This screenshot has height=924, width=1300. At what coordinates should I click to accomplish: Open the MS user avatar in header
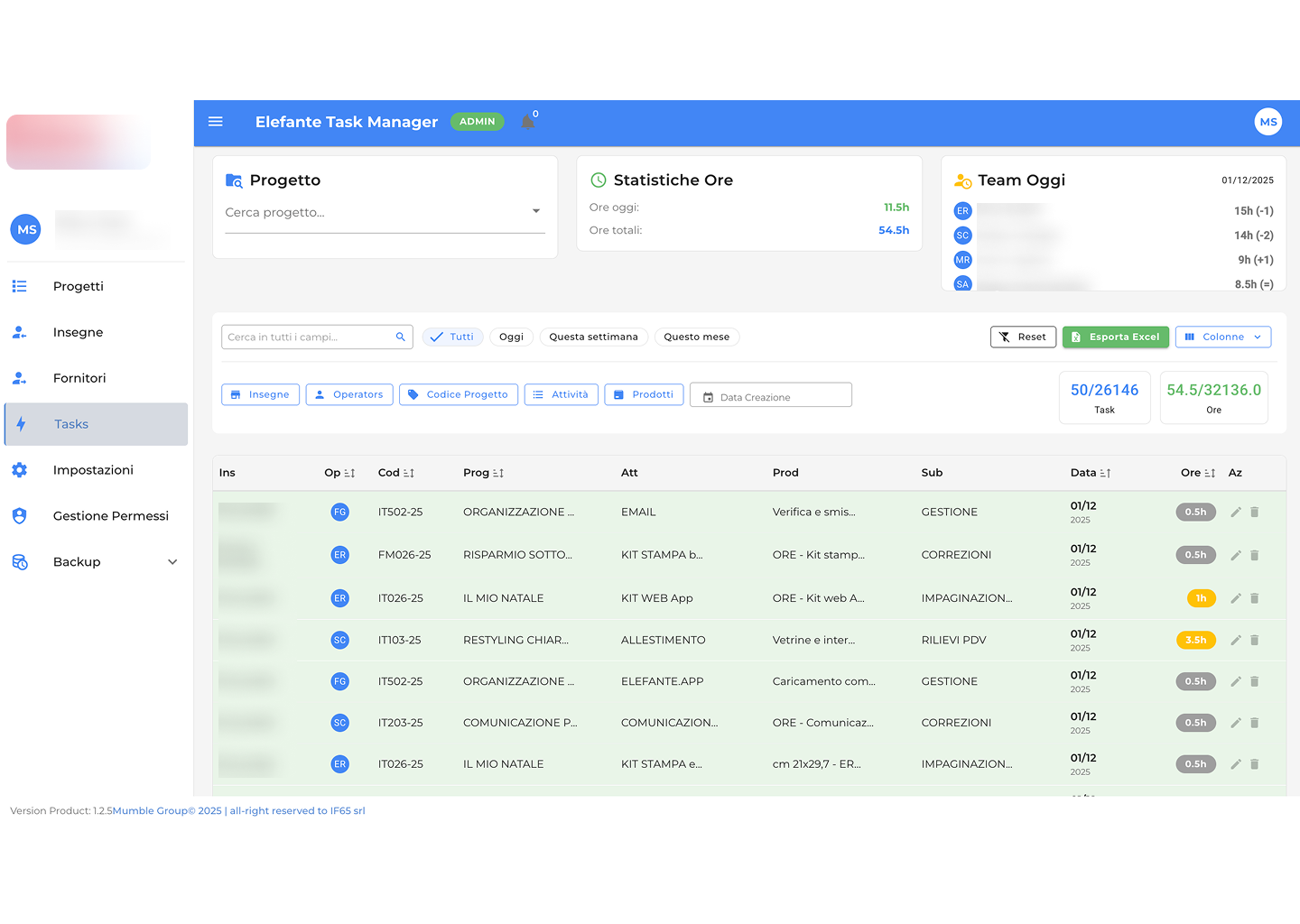tap(1267, 122)
